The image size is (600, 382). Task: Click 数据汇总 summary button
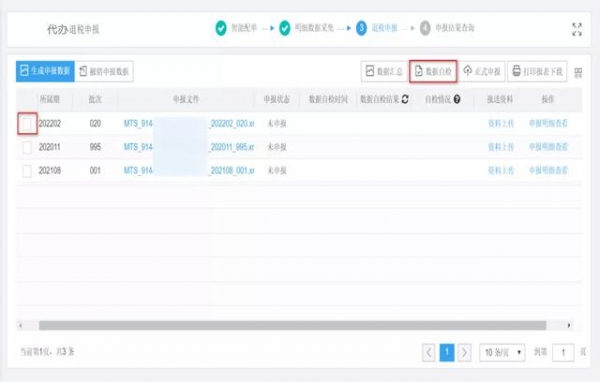tap(384, 71)
